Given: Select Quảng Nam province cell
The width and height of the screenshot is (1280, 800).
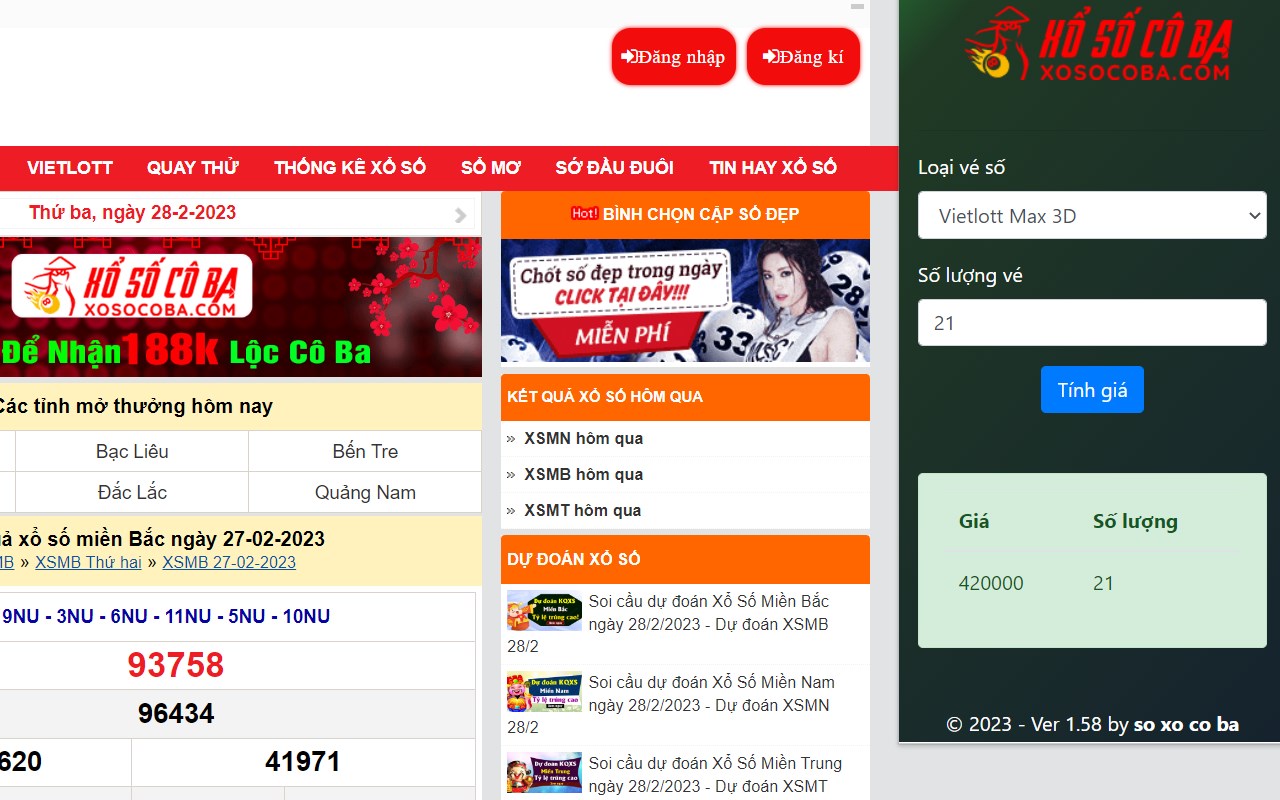Looking at the screenshot, I should pyautogui.click(x=365, y=492).
